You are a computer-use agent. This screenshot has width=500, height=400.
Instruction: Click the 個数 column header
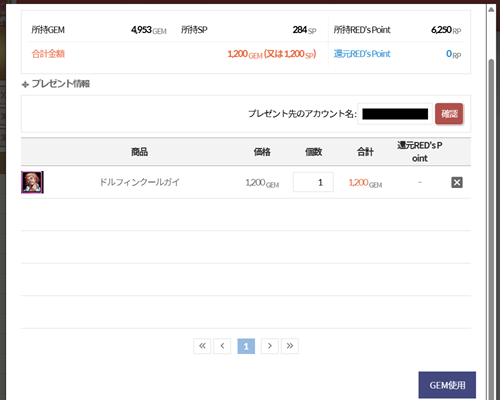coord(313,152)
